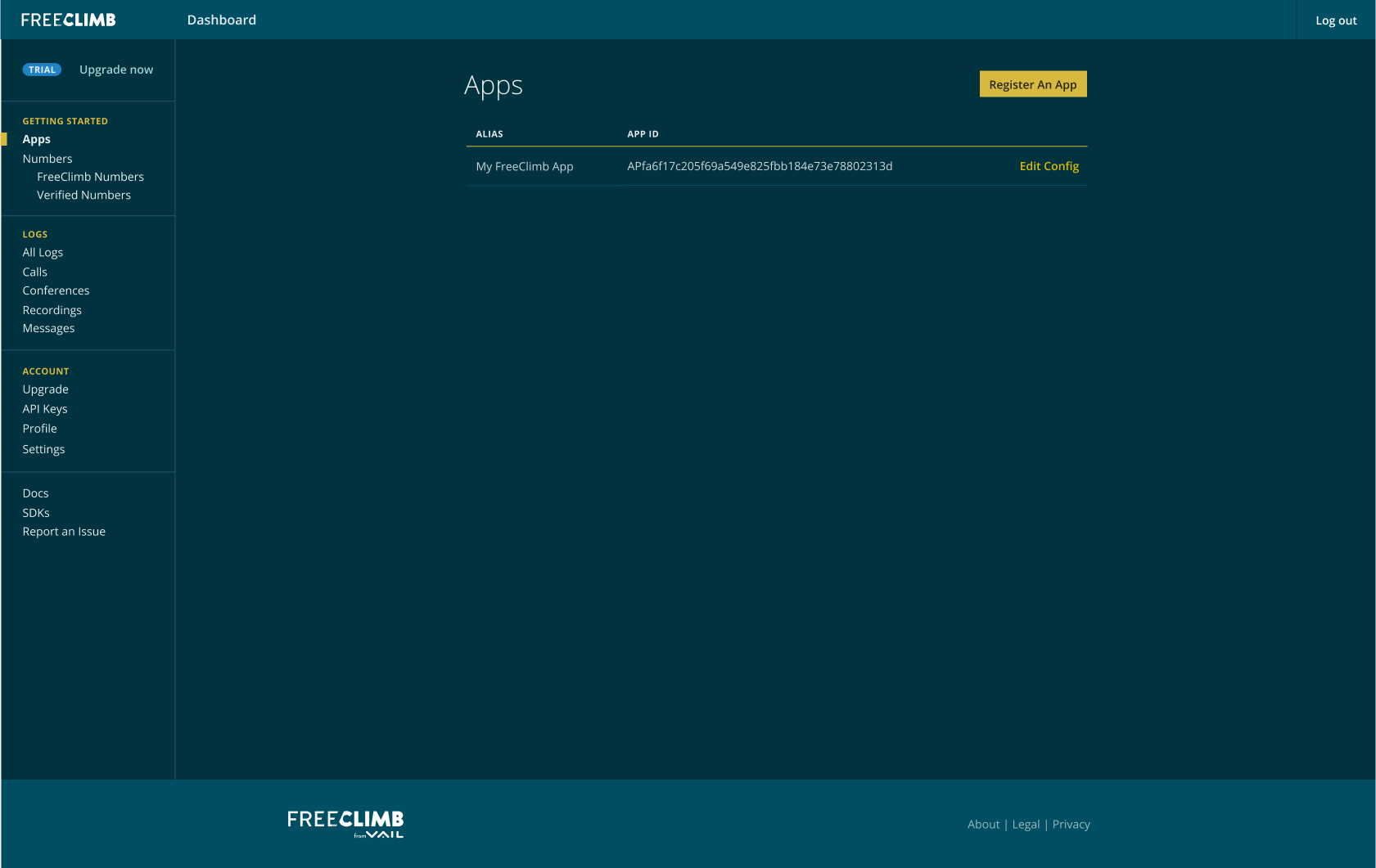Screen dimensions: 1376x868
Task: Click Edit Config for My FreeClimb App
Action: click(1049, 166)
